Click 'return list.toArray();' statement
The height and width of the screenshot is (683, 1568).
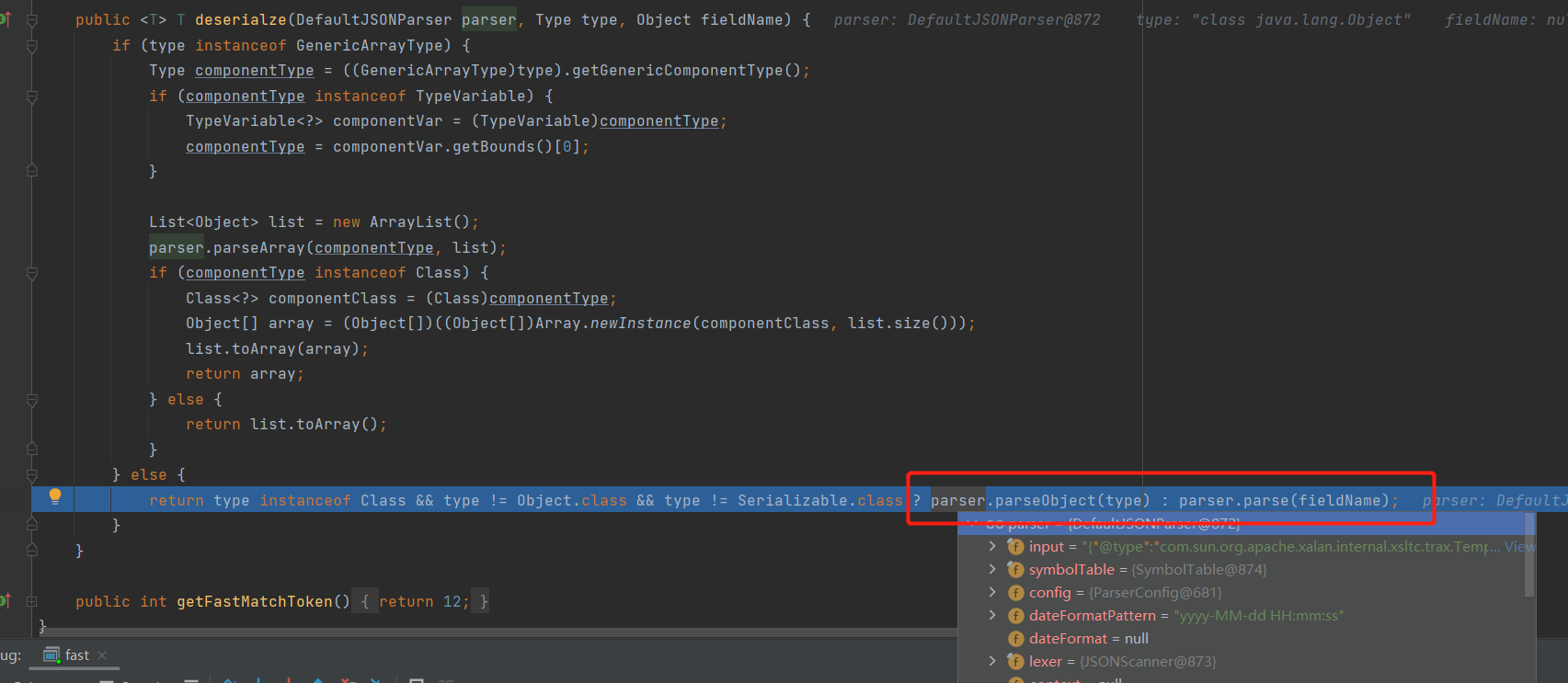point(286,424)
